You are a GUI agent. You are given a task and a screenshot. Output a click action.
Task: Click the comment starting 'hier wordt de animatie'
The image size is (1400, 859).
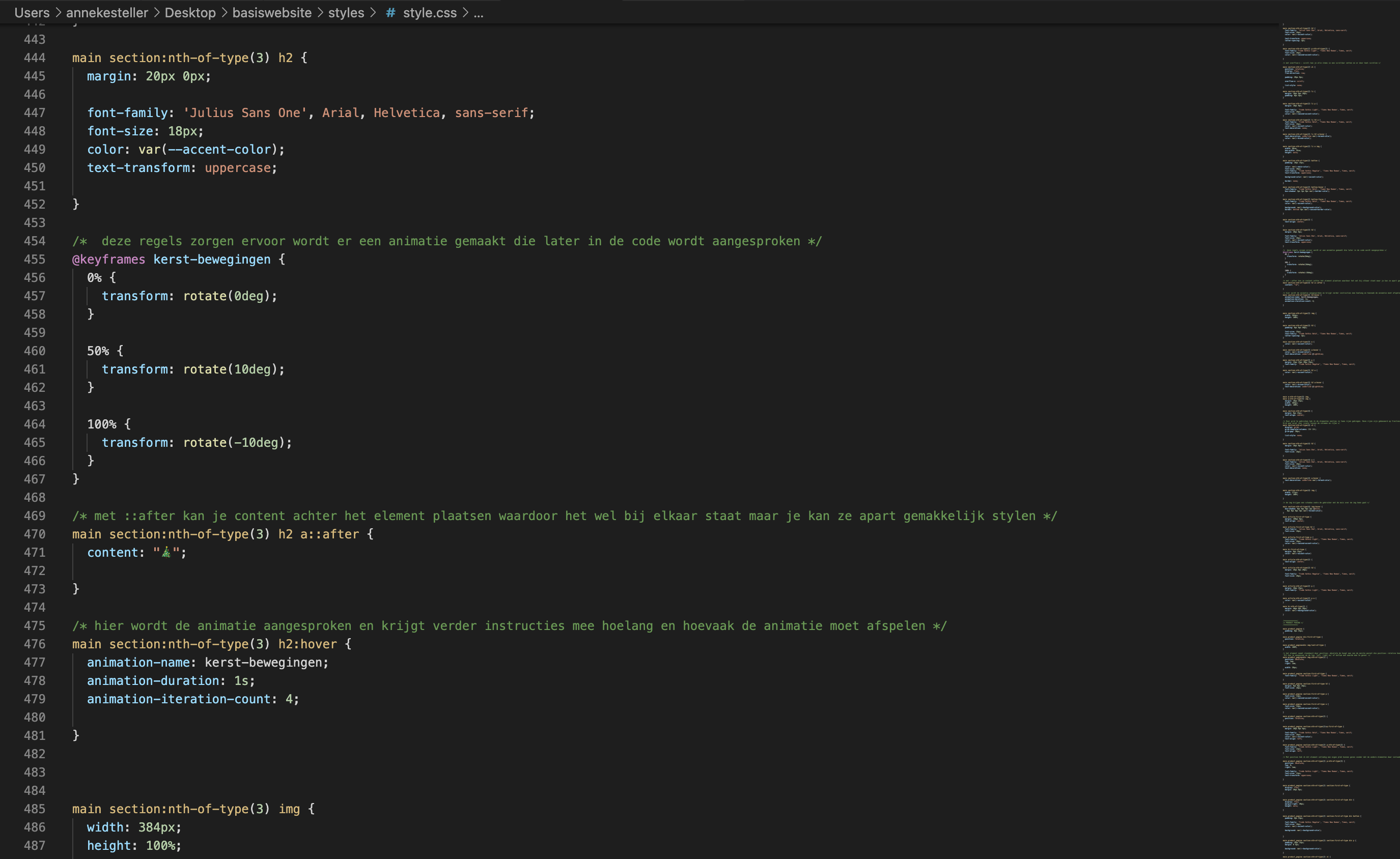point(510,626)
